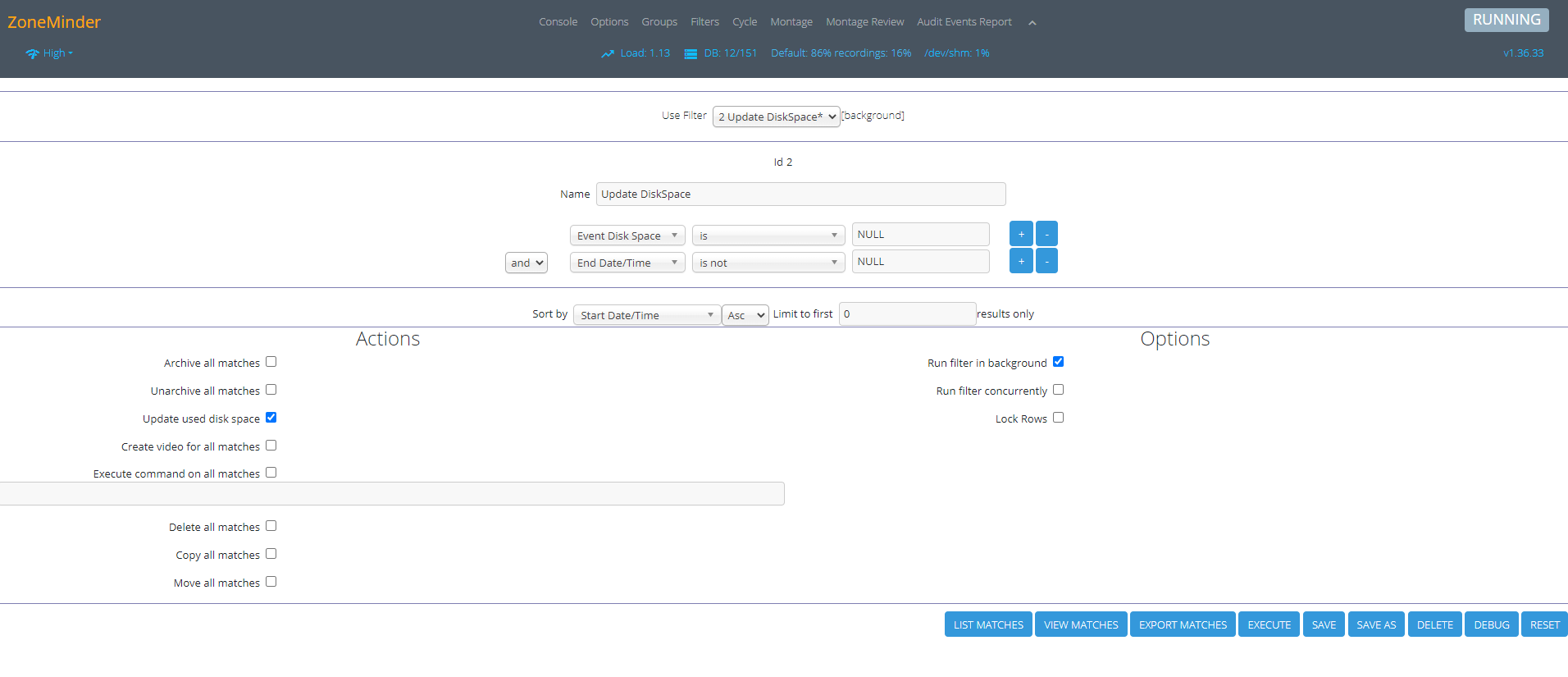Viewport: 1568px width, 677px height.
Task: Click the bandwidth wifi icon beside High
Action: point(32,54)
